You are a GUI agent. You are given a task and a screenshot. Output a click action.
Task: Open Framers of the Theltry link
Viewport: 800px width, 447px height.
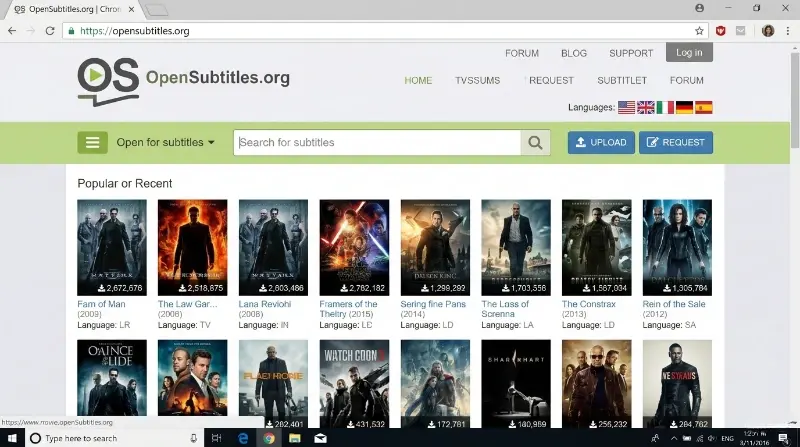tap(348, 309)
